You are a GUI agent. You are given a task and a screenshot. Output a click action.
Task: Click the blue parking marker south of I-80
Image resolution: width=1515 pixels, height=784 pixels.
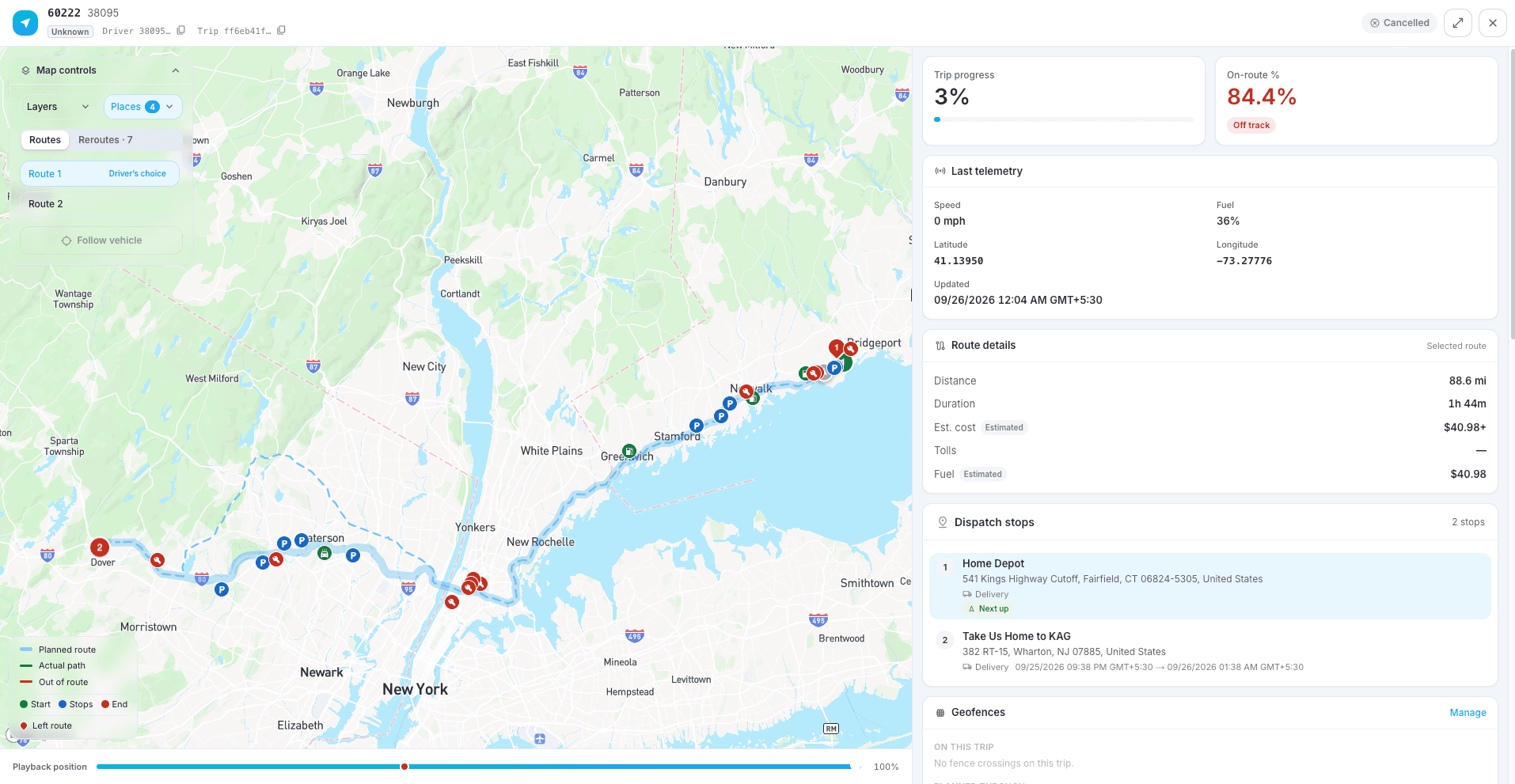[222, 589]
